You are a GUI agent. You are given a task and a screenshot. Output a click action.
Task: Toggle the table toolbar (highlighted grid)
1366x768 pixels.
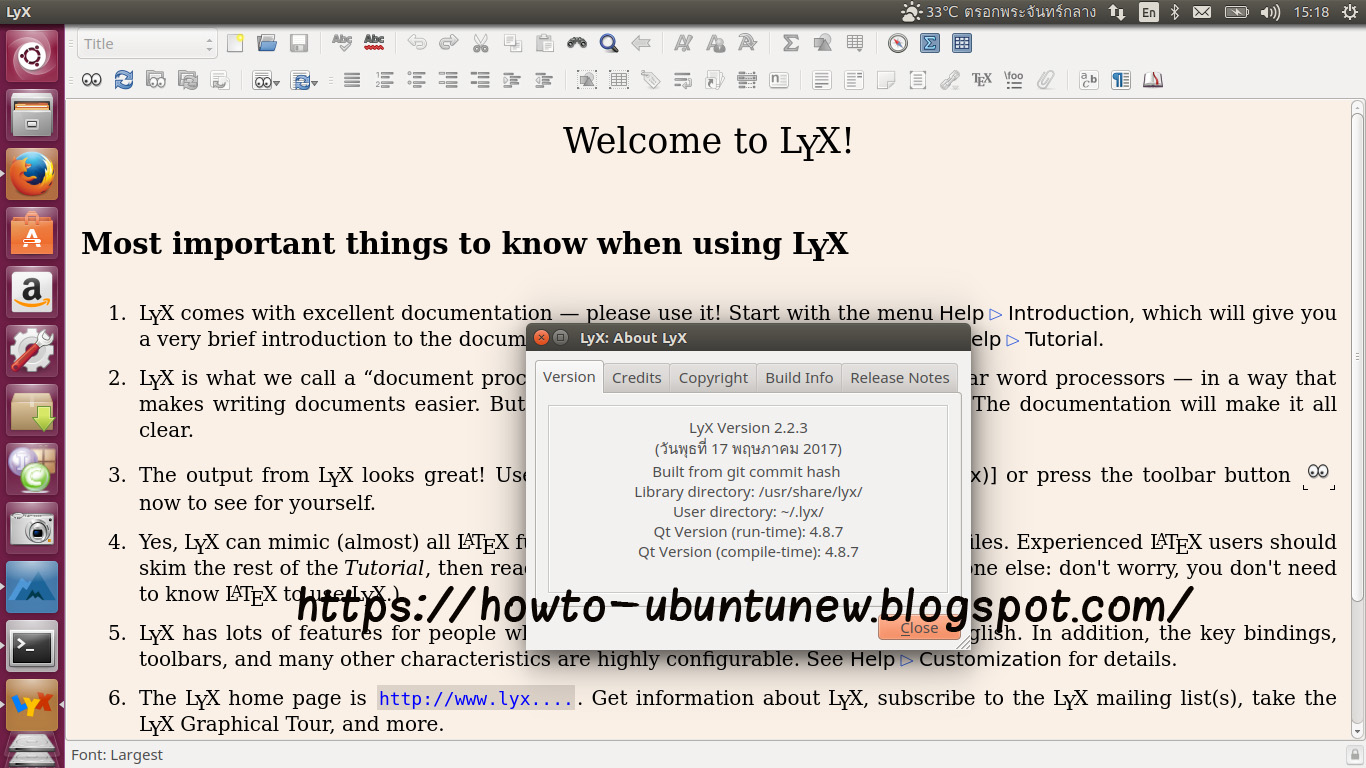point(962,43)
